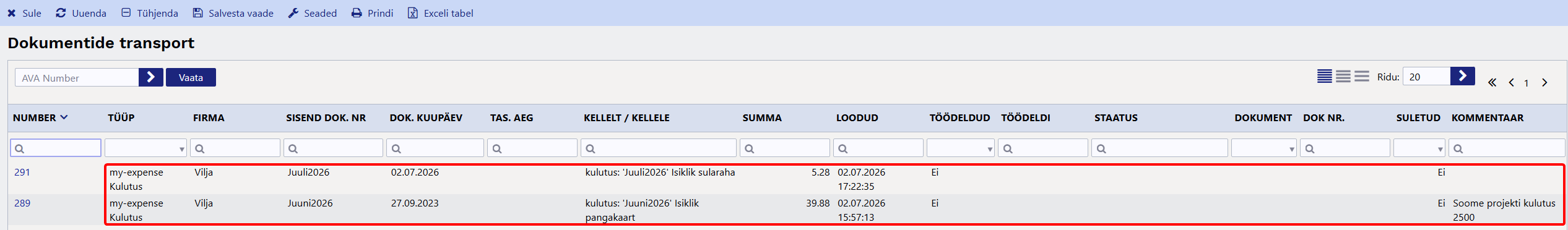This screenshot has height=230, width=1568.
Task: Open the DOKUMENT filter dropdown
Action: (x=1264, y=148)
